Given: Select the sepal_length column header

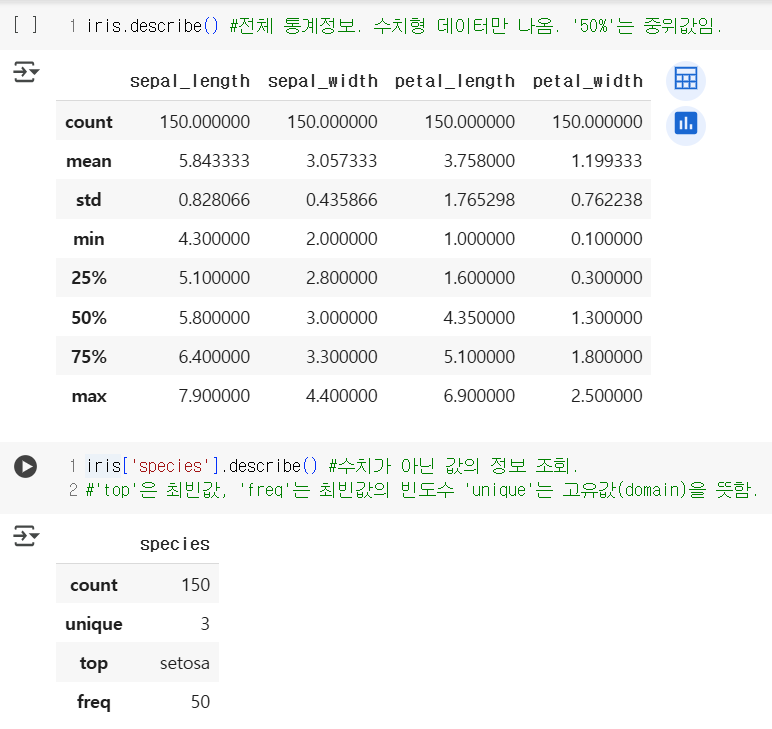Looking at the screenshot, I should [190, 81].
